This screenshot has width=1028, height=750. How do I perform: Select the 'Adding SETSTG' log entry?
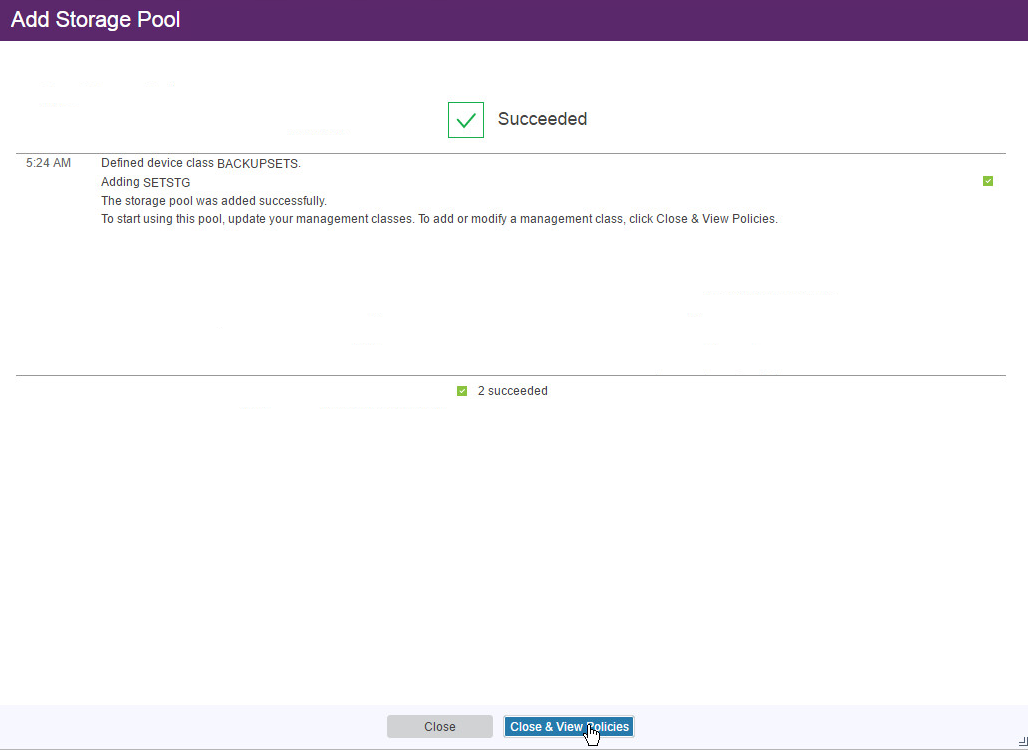(145, 182)
